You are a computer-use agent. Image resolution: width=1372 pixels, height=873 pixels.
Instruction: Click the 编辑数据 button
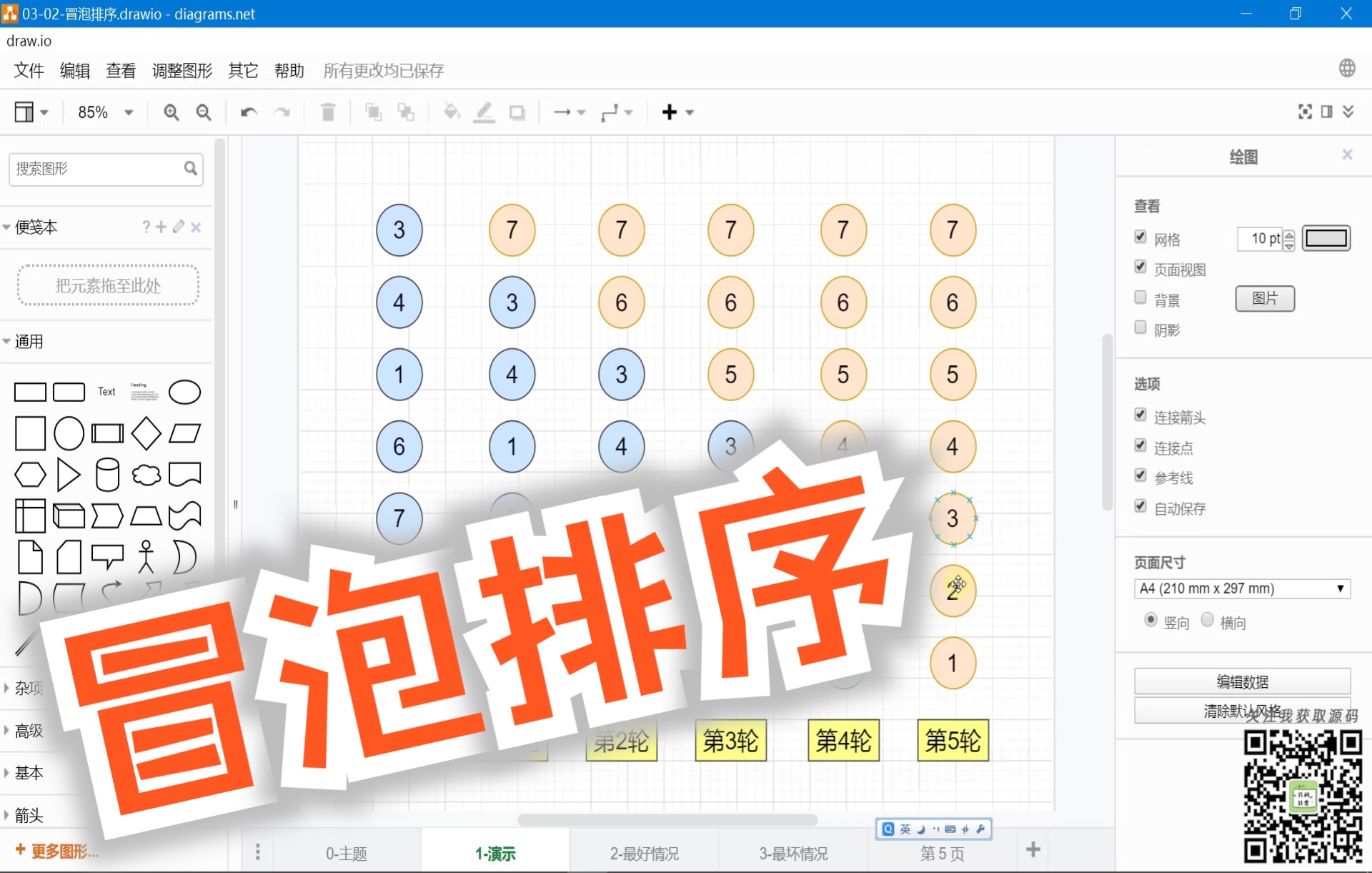coord(1241,681)
